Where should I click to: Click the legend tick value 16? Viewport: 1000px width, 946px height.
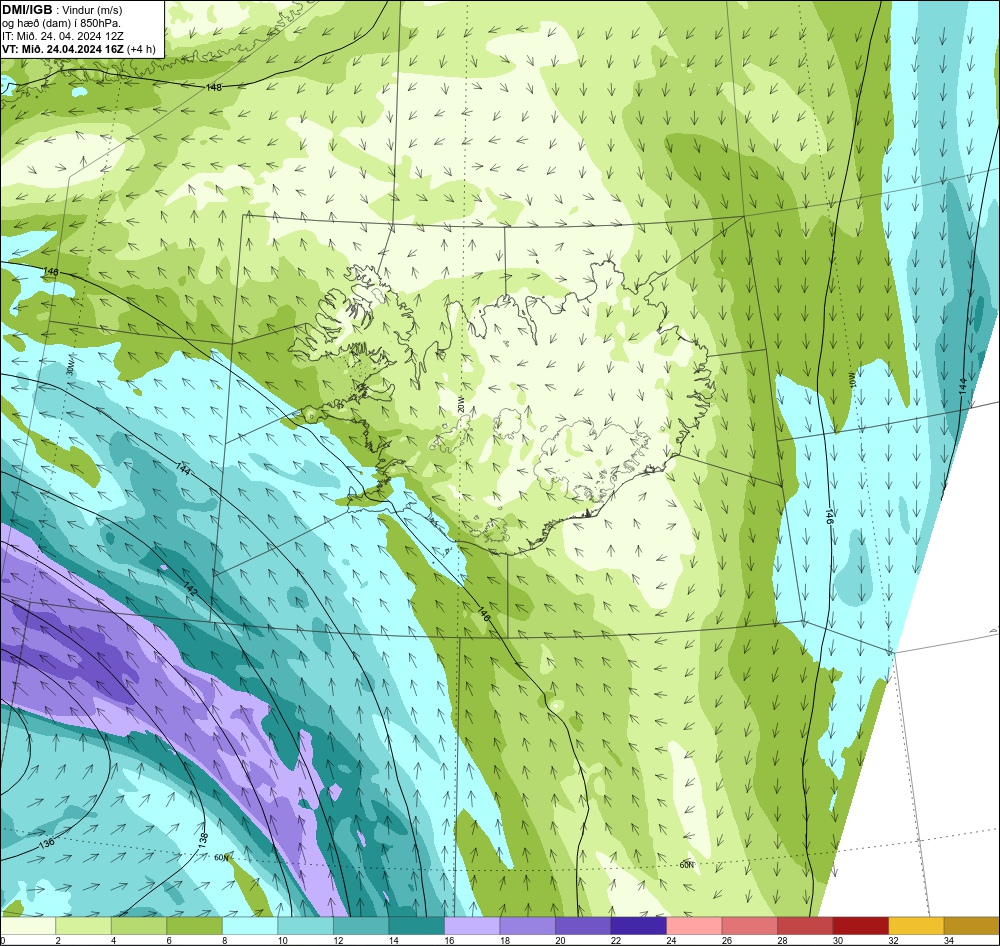449,940
